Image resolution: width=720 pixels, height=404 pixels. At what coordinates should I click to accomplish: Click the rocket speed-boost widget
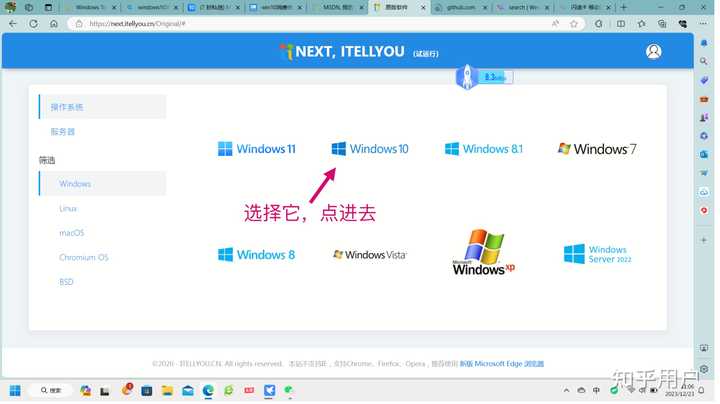[x=484, y=77]
